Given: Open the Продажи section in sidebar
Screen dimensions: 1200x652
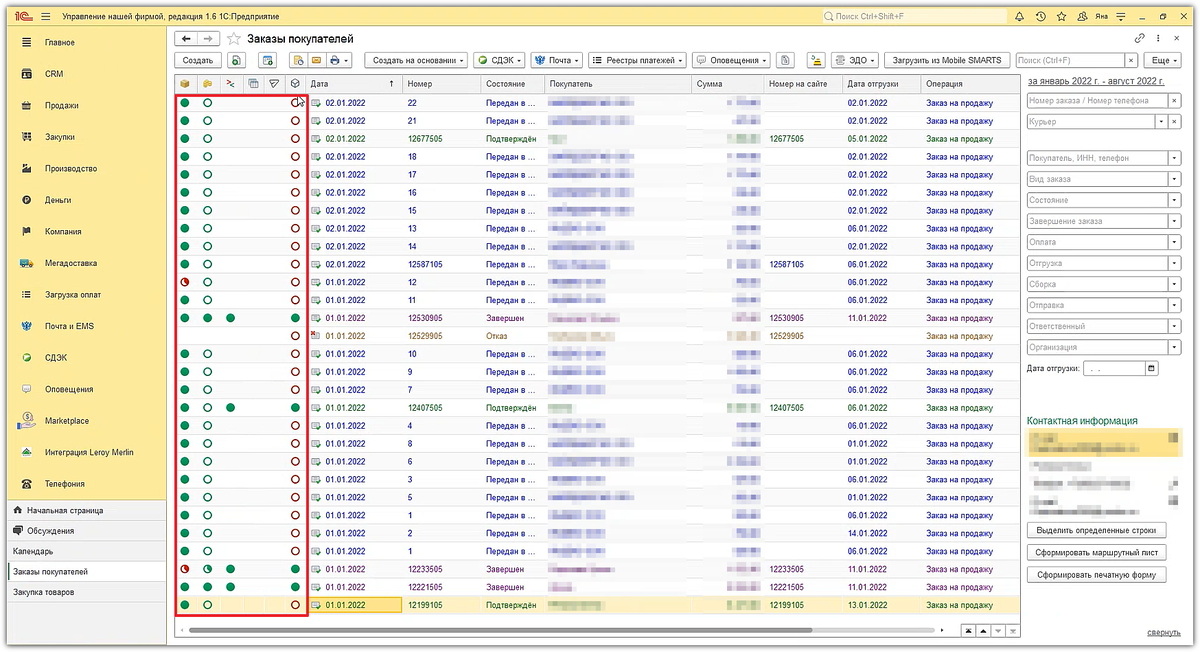Looking at the screenshot, I should tap(61, 106).
